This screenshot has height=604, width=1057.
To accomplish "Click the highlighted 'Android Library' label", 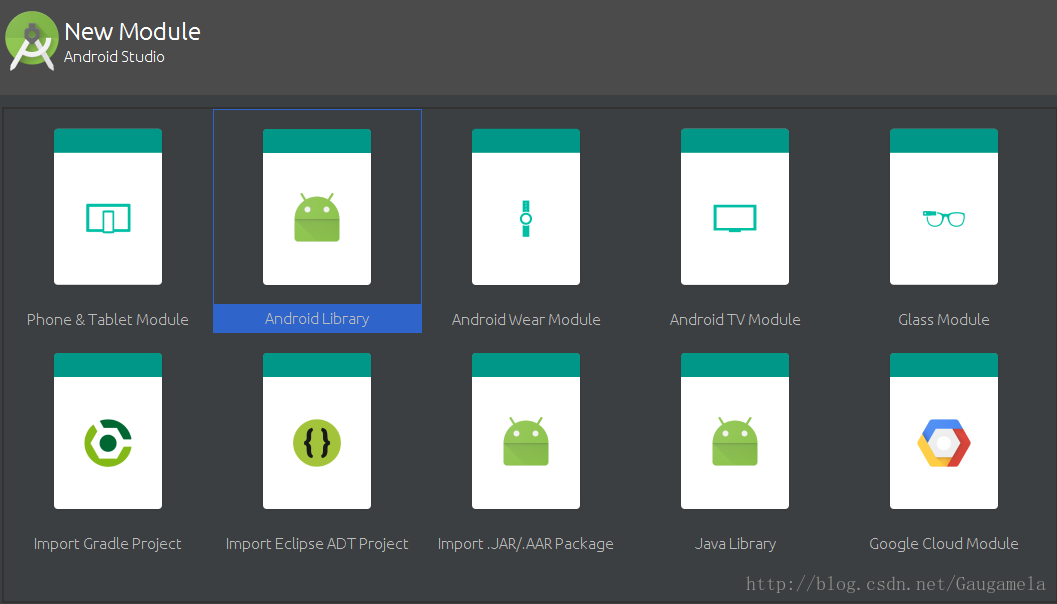I will tap(317, 319).
